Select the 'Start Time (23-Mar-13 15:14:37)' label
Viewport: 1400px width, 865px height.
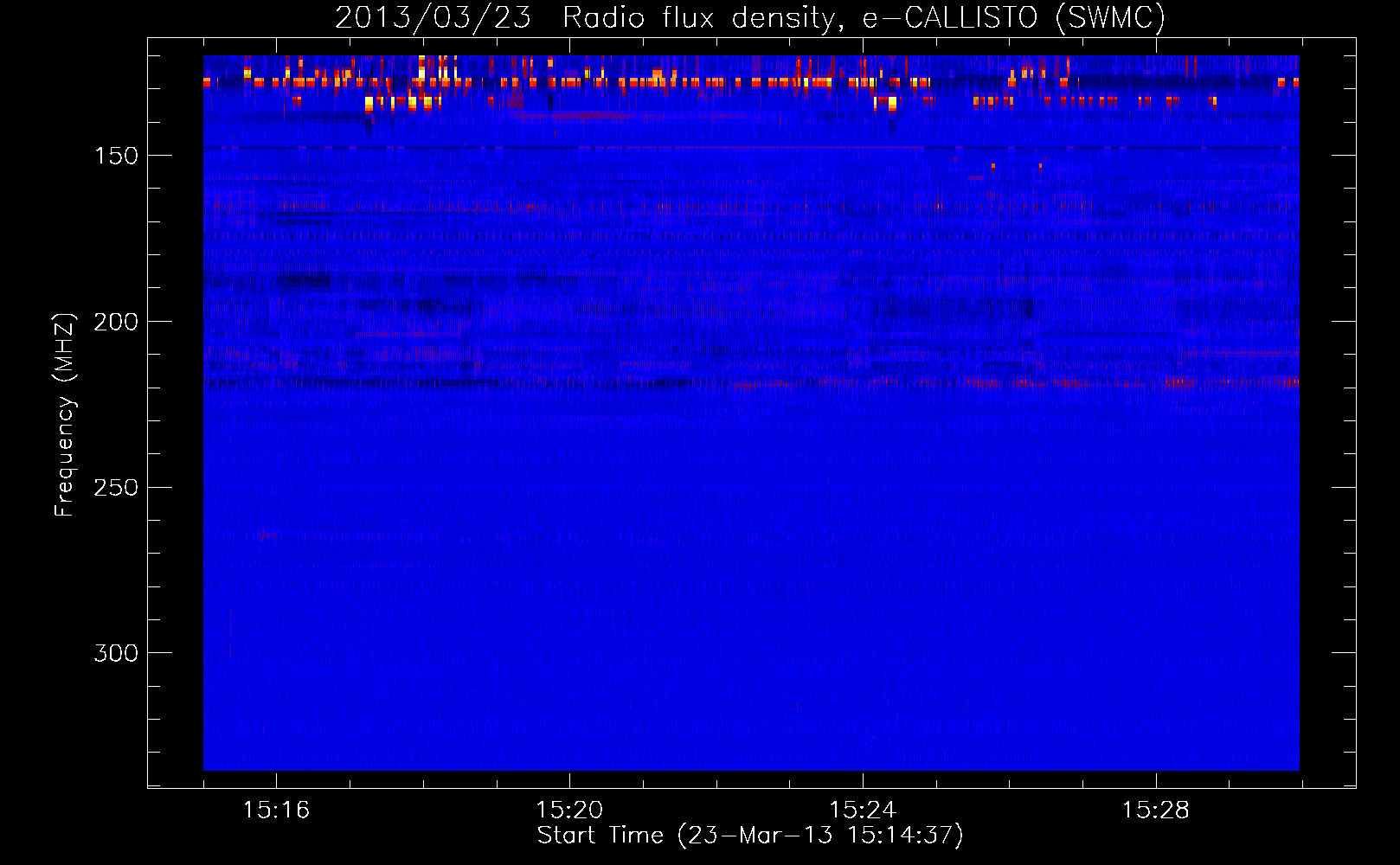pyautogui.click(x=750, y=836)
